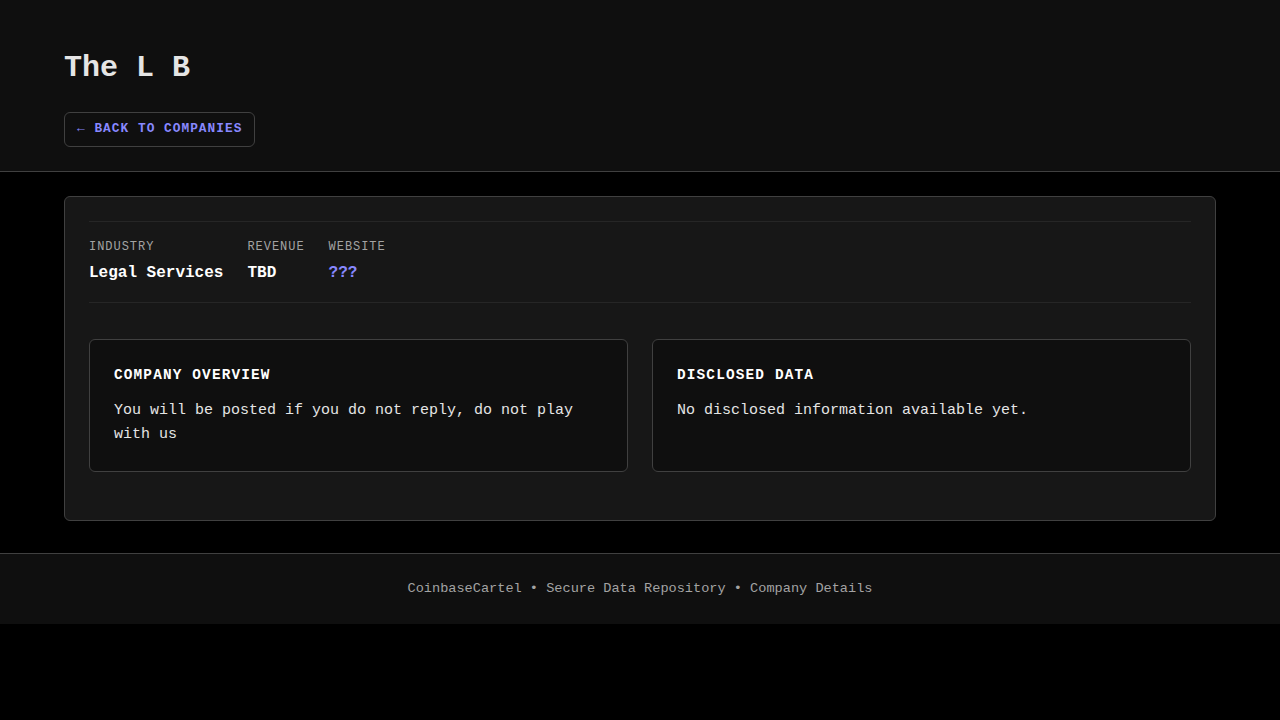Open the ??? website link

342,272
